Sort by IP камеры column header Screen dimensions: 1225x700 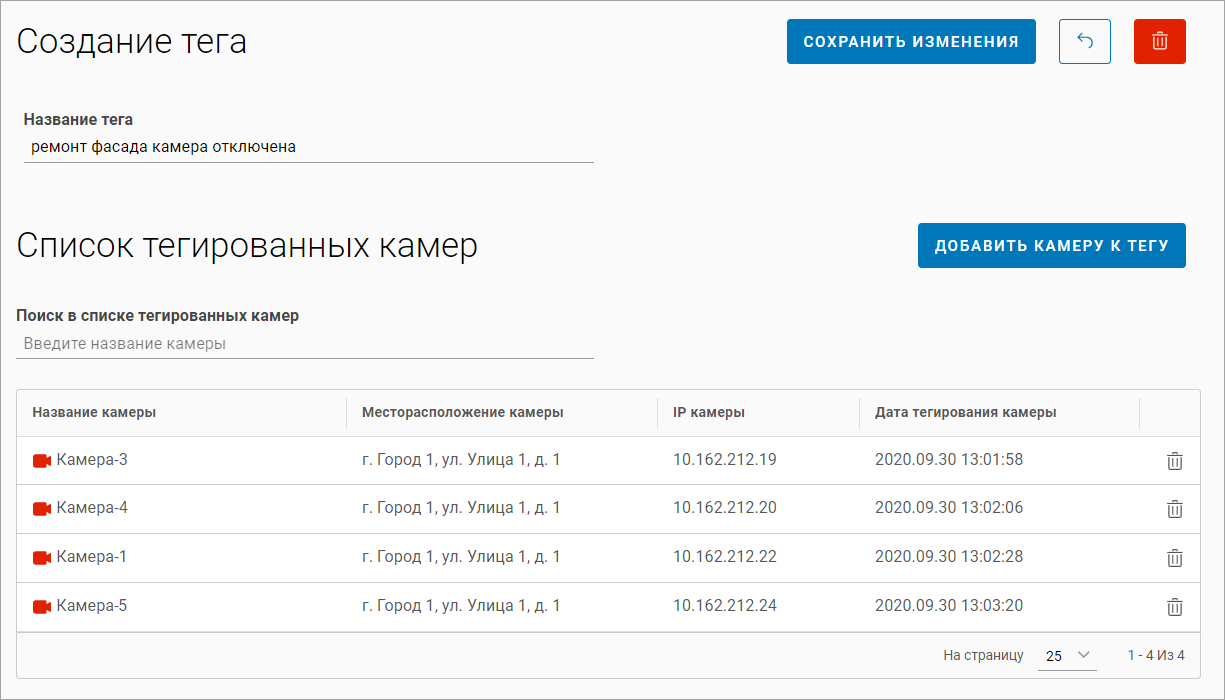pos(708,412)
